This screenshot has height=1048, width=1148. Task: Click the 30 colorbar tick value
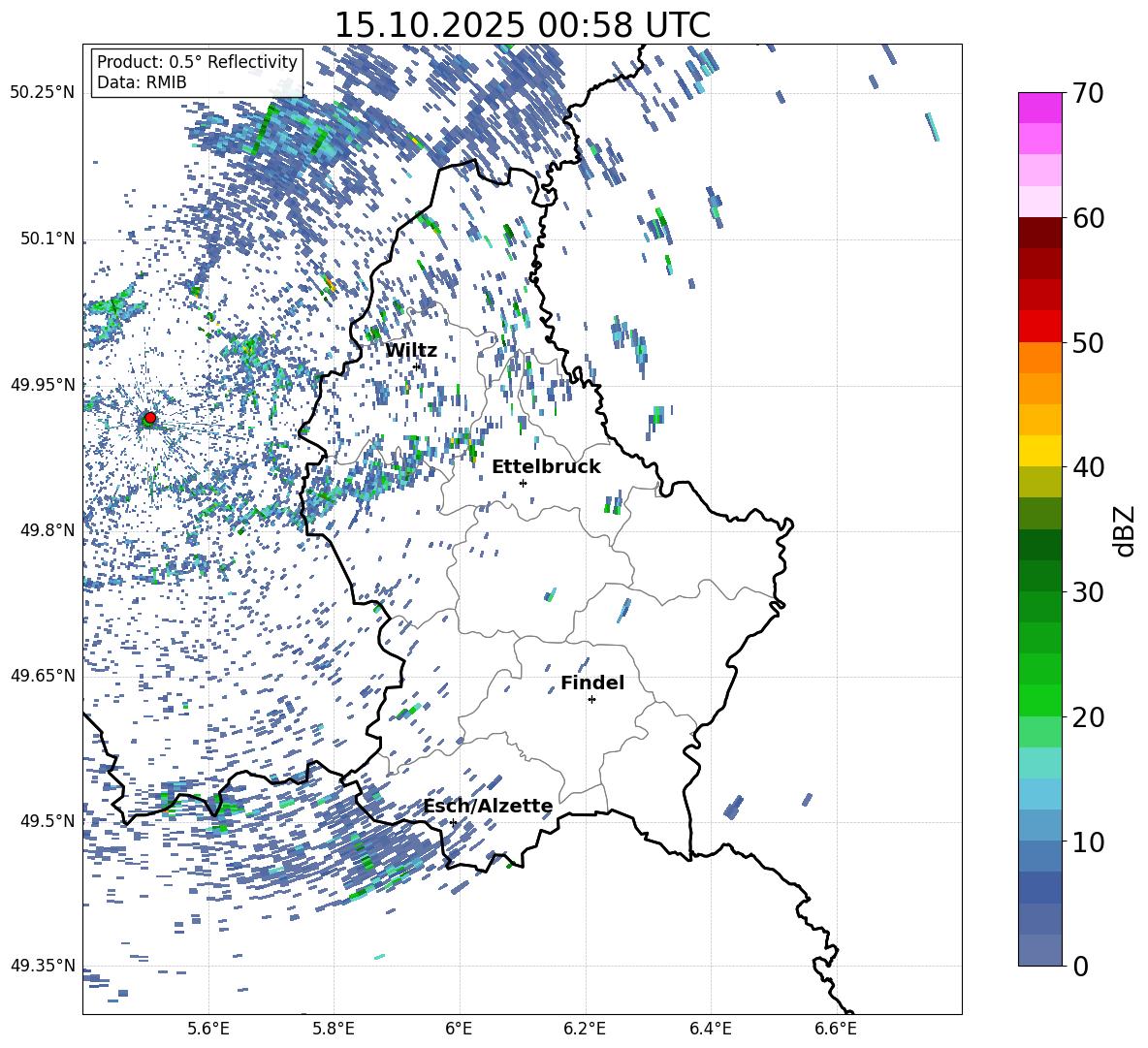click(x=1089, y=592)
